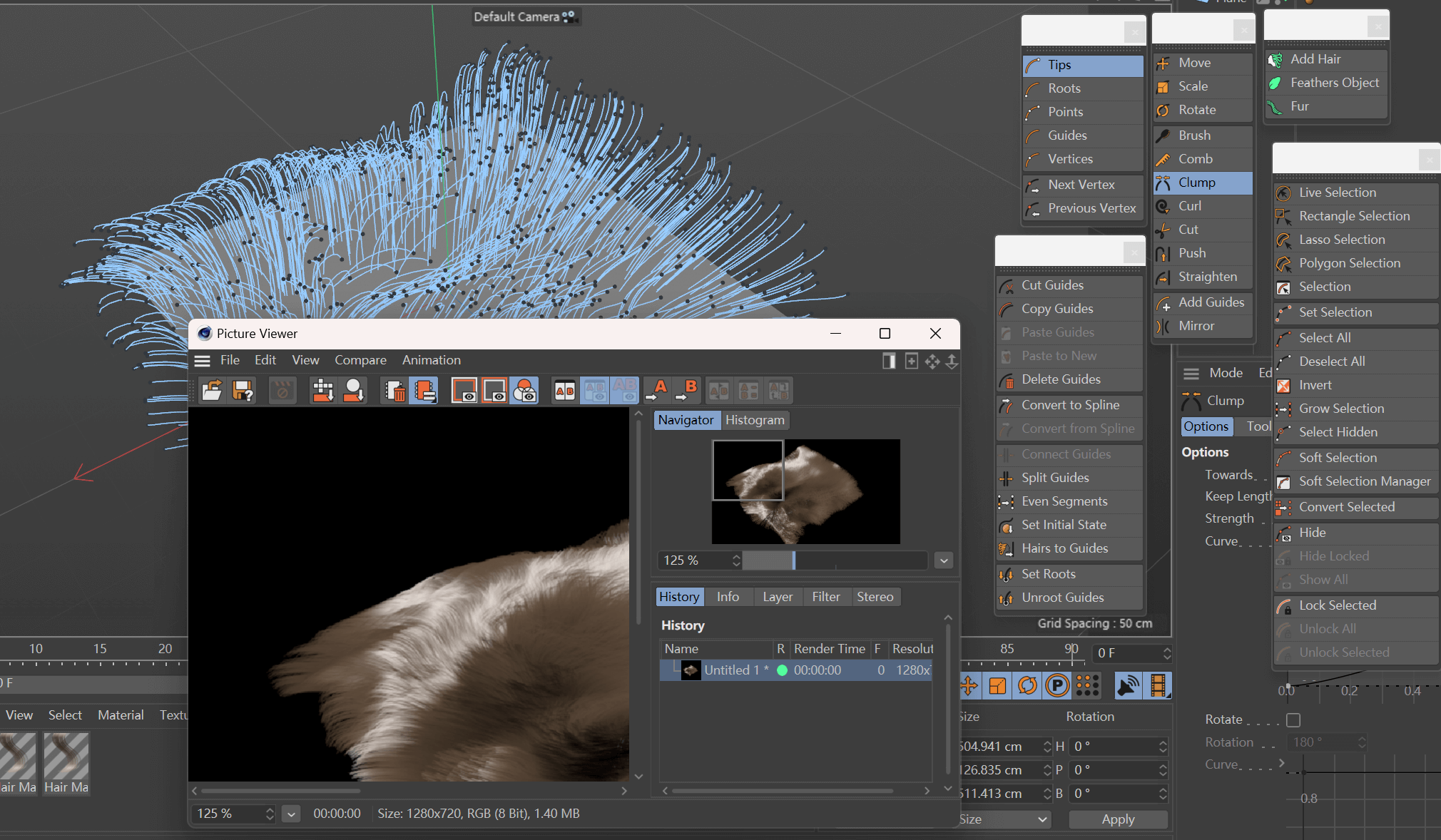Choose the hair Comb tool
The width and height of the screenshot is (1441, 840).
point(1203,159)
